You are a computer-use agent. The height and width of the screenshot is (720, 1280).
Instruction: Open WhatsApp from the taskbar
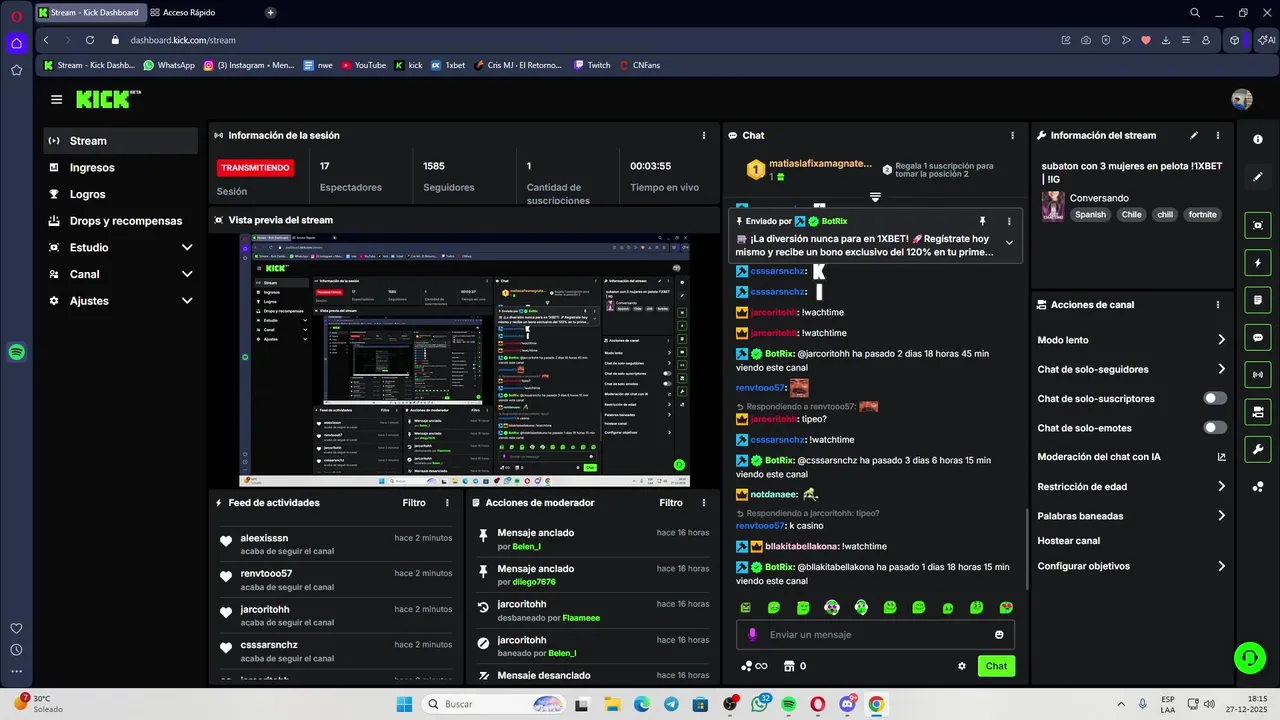759,704
